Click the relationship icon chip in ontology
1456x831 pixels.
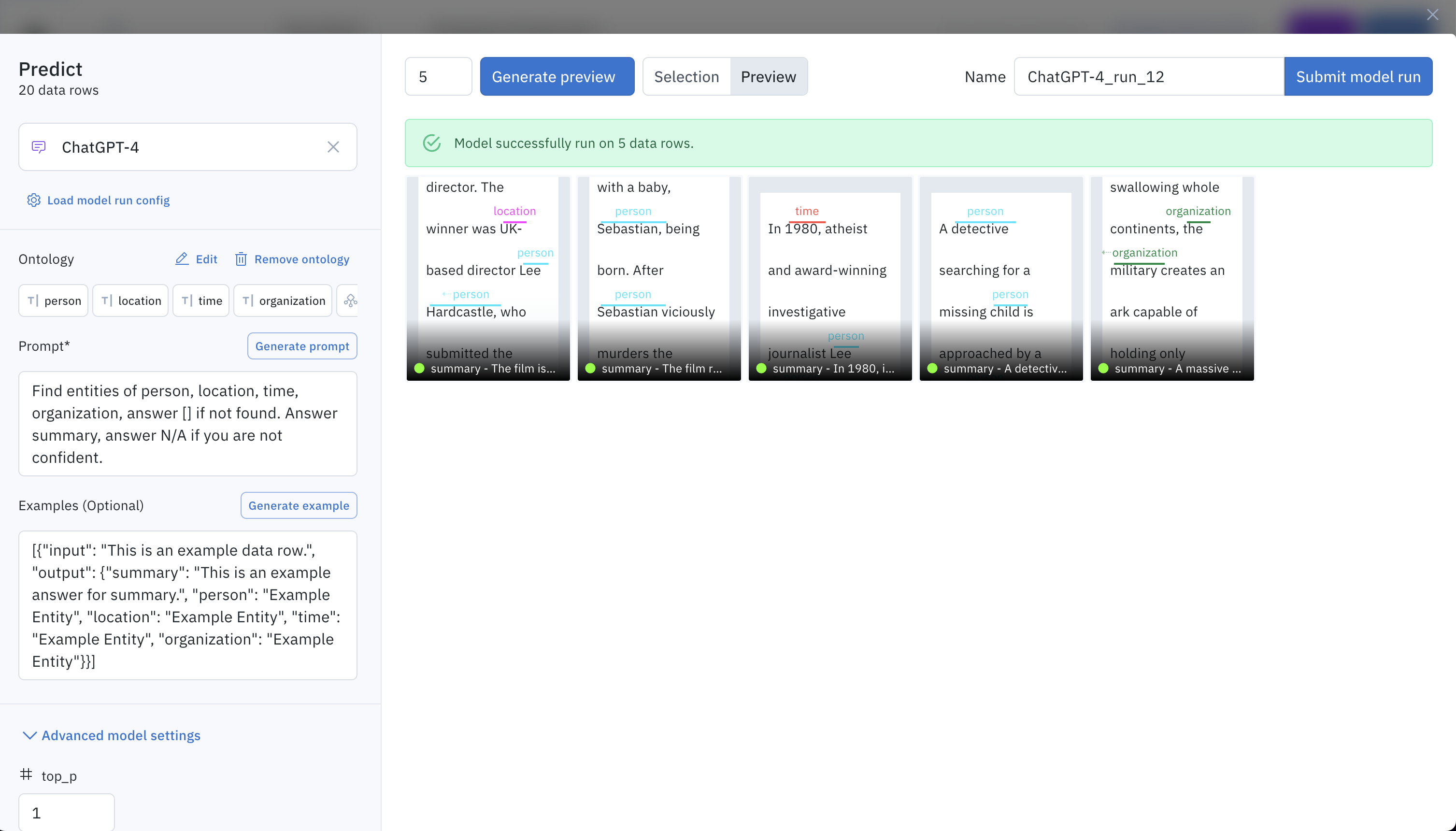[x=350, y=301]
